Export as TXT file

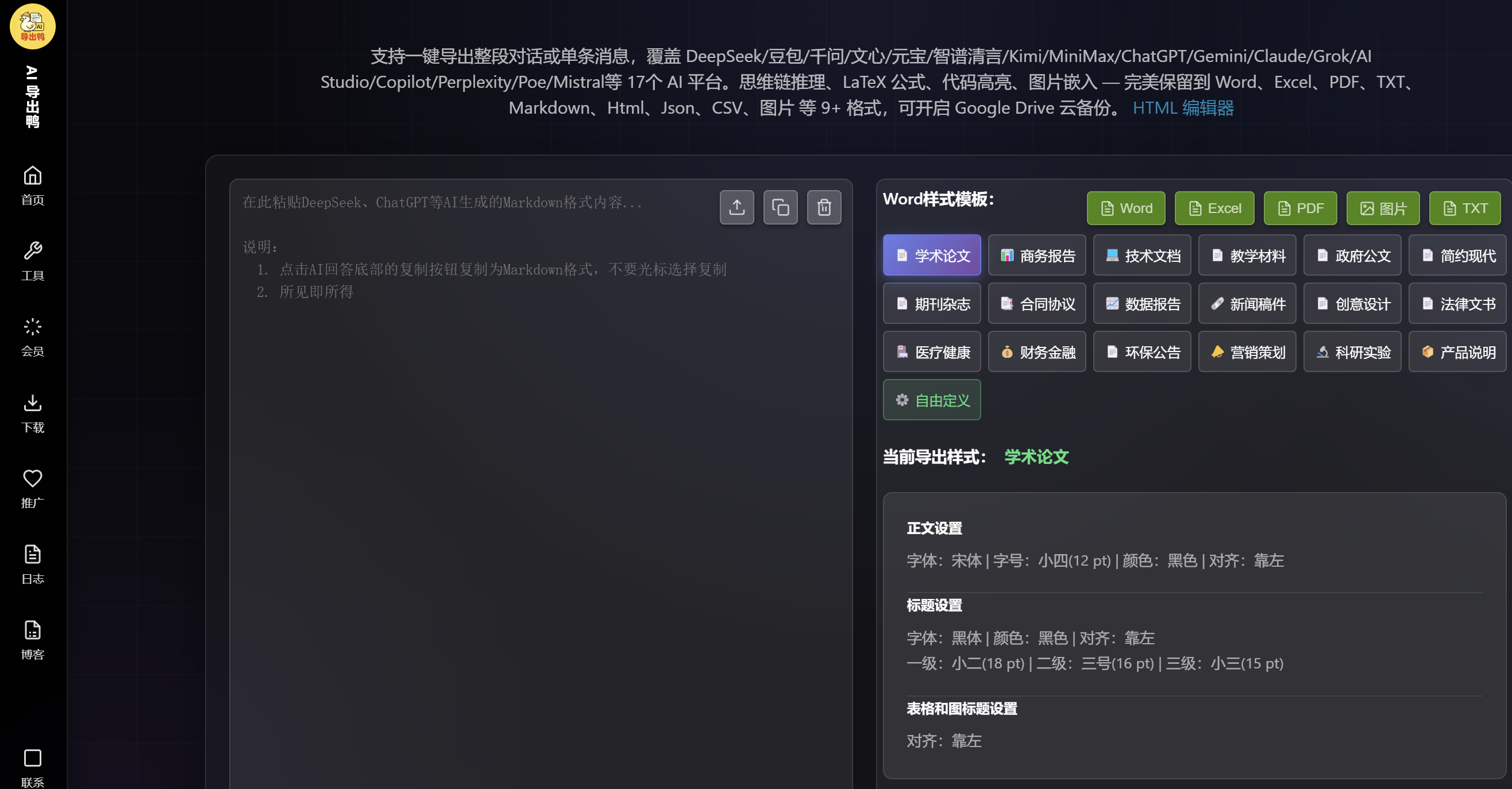1465,208
